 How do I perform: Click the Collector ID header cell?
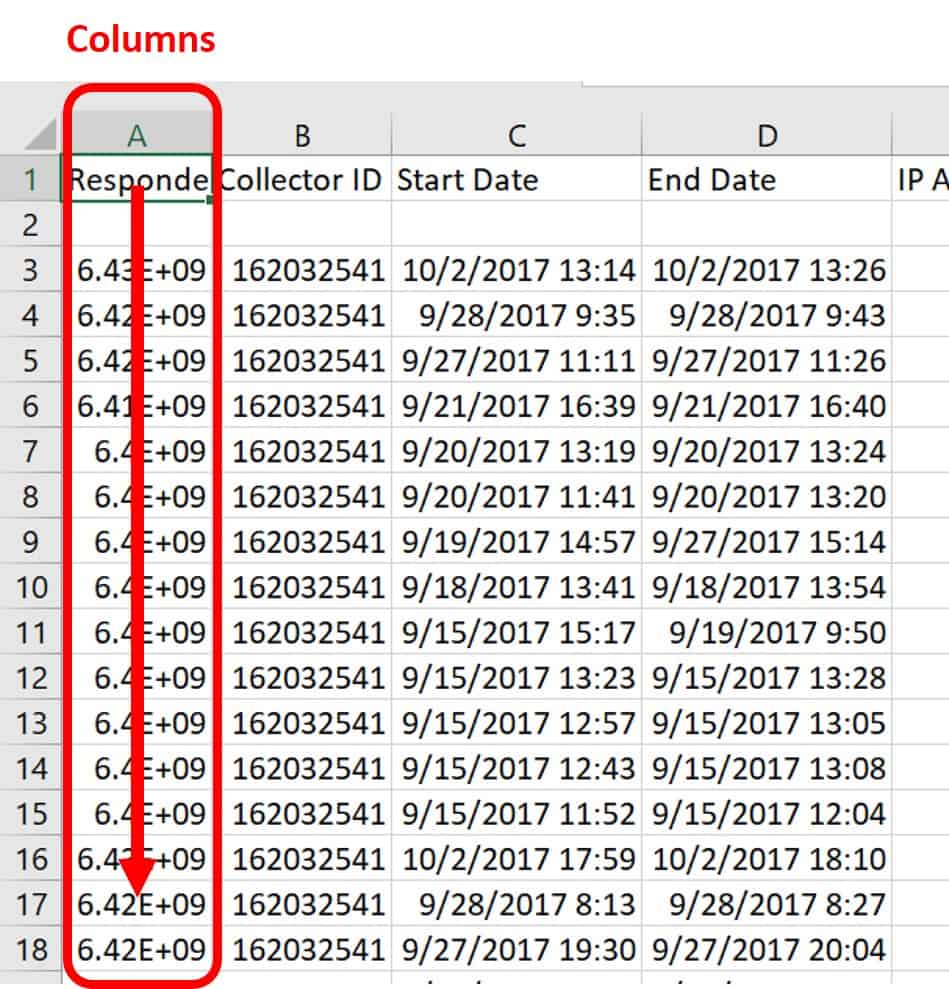[x=303, y=180]
